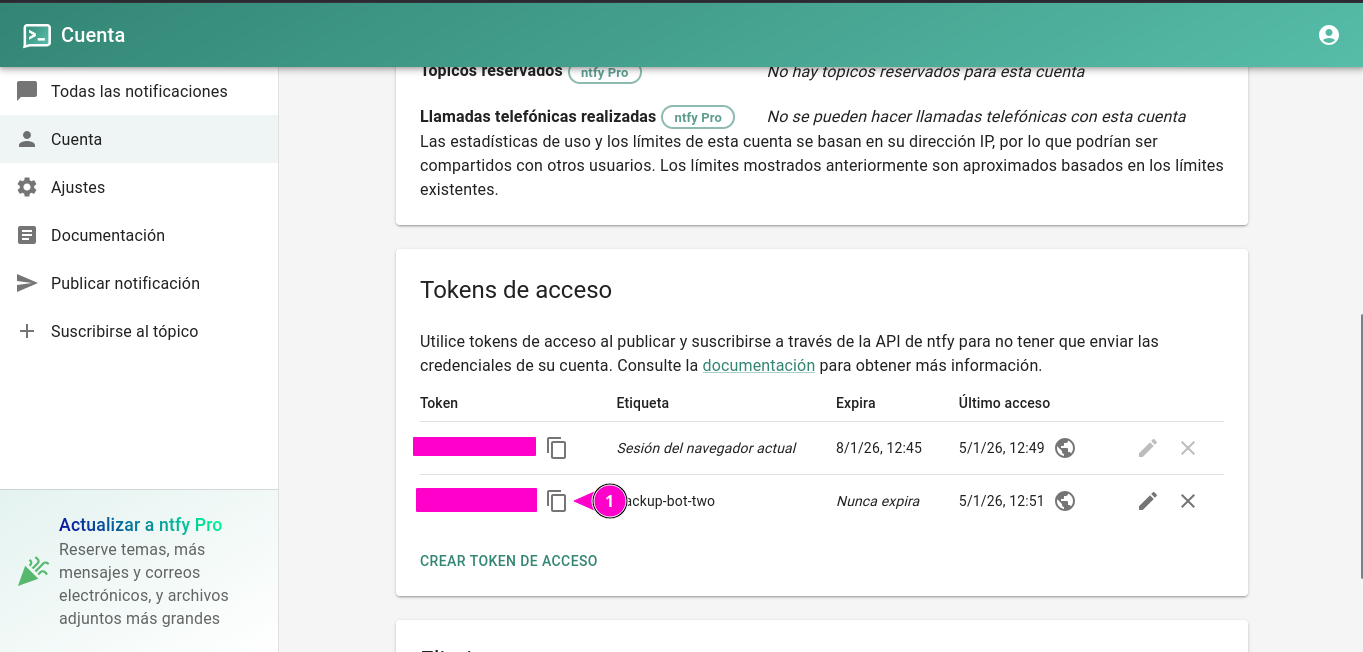
Task: Select Cuenta in the sidebar
Action: pyautogui.click(x=77, y=139)
